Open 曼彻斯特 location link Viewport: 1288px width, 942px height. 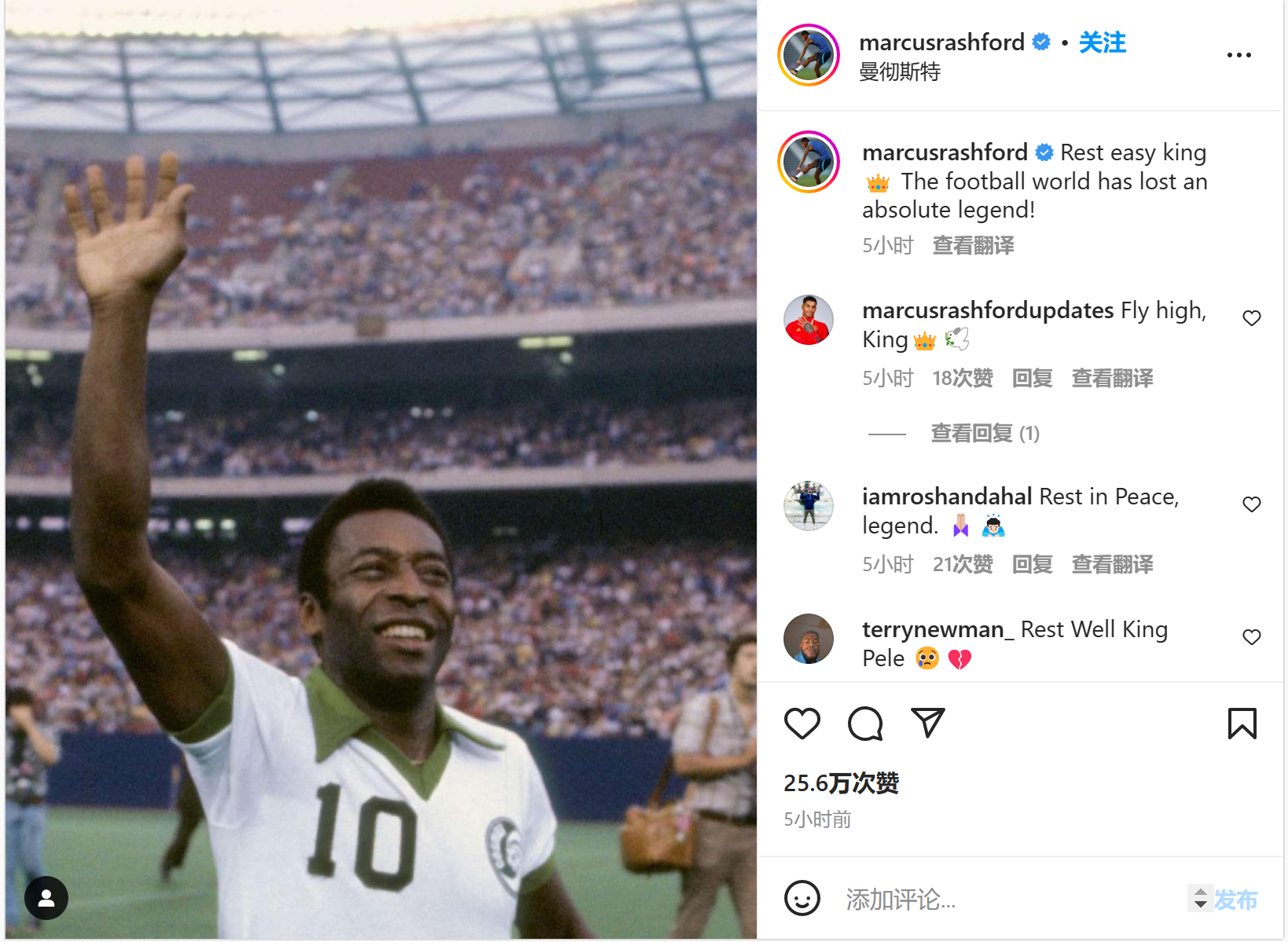pyautogui.click(x=899, y=72)
